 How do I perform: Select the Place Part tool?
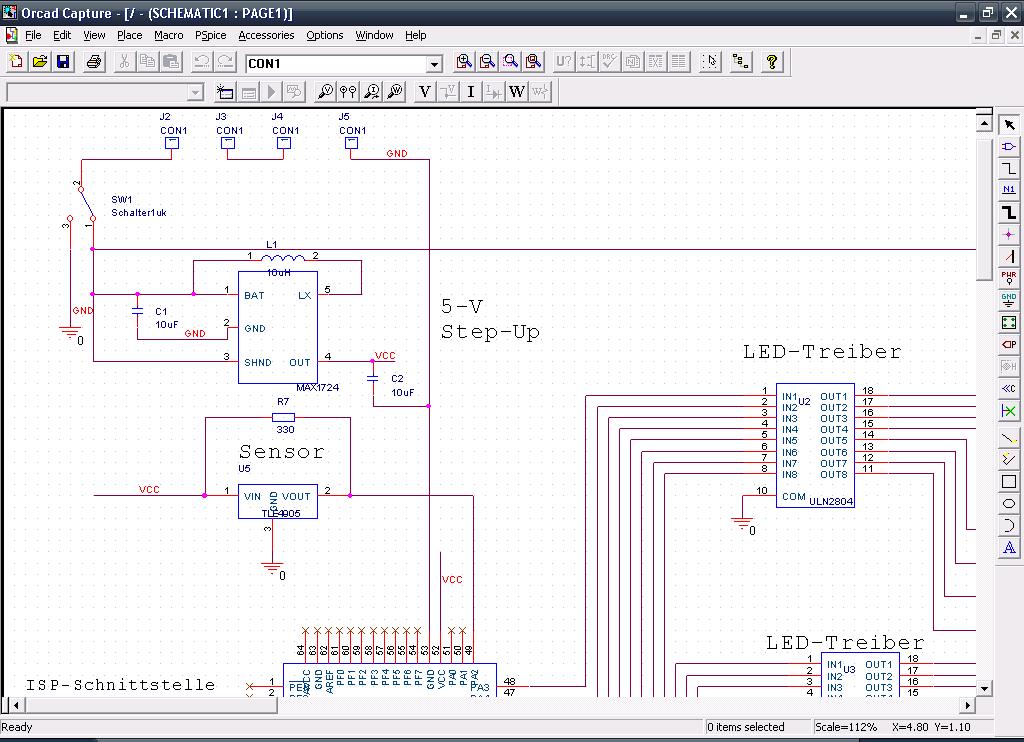coord(1009,146)
